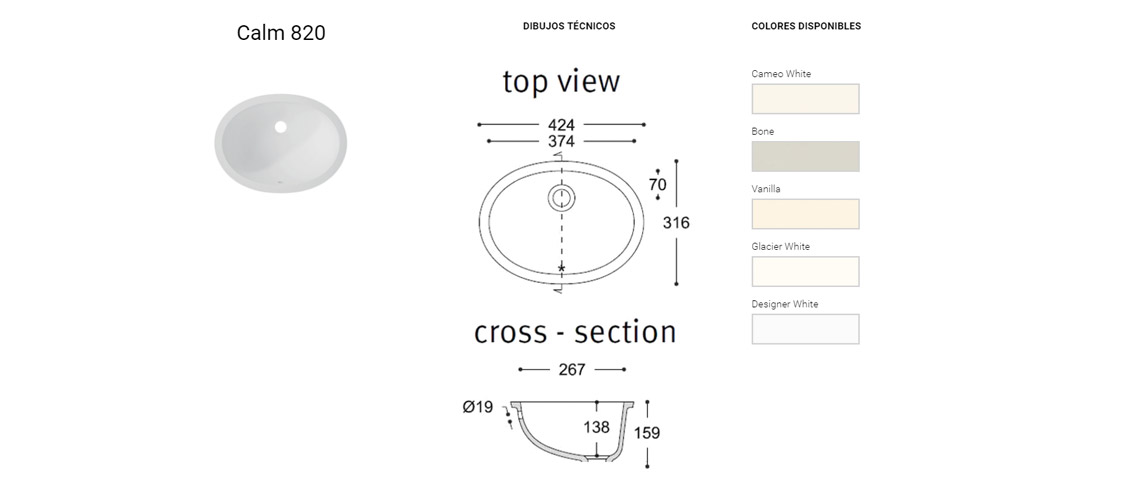Screen dimensions: 1140x487
Task: Click the 316 height dimension label
Action: (676, 223)
